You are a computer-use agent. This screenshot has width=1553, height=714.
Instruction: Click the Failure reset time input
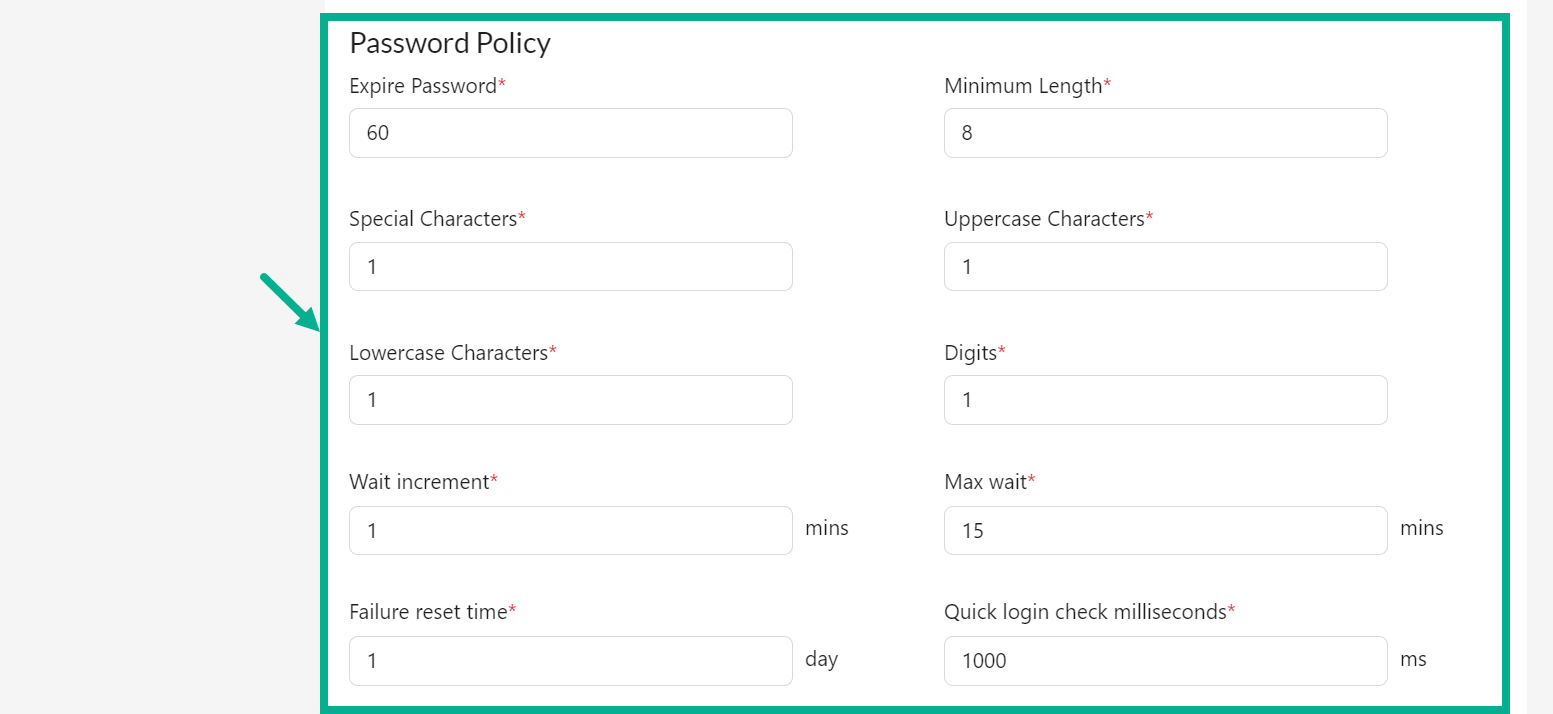(569, 660)
